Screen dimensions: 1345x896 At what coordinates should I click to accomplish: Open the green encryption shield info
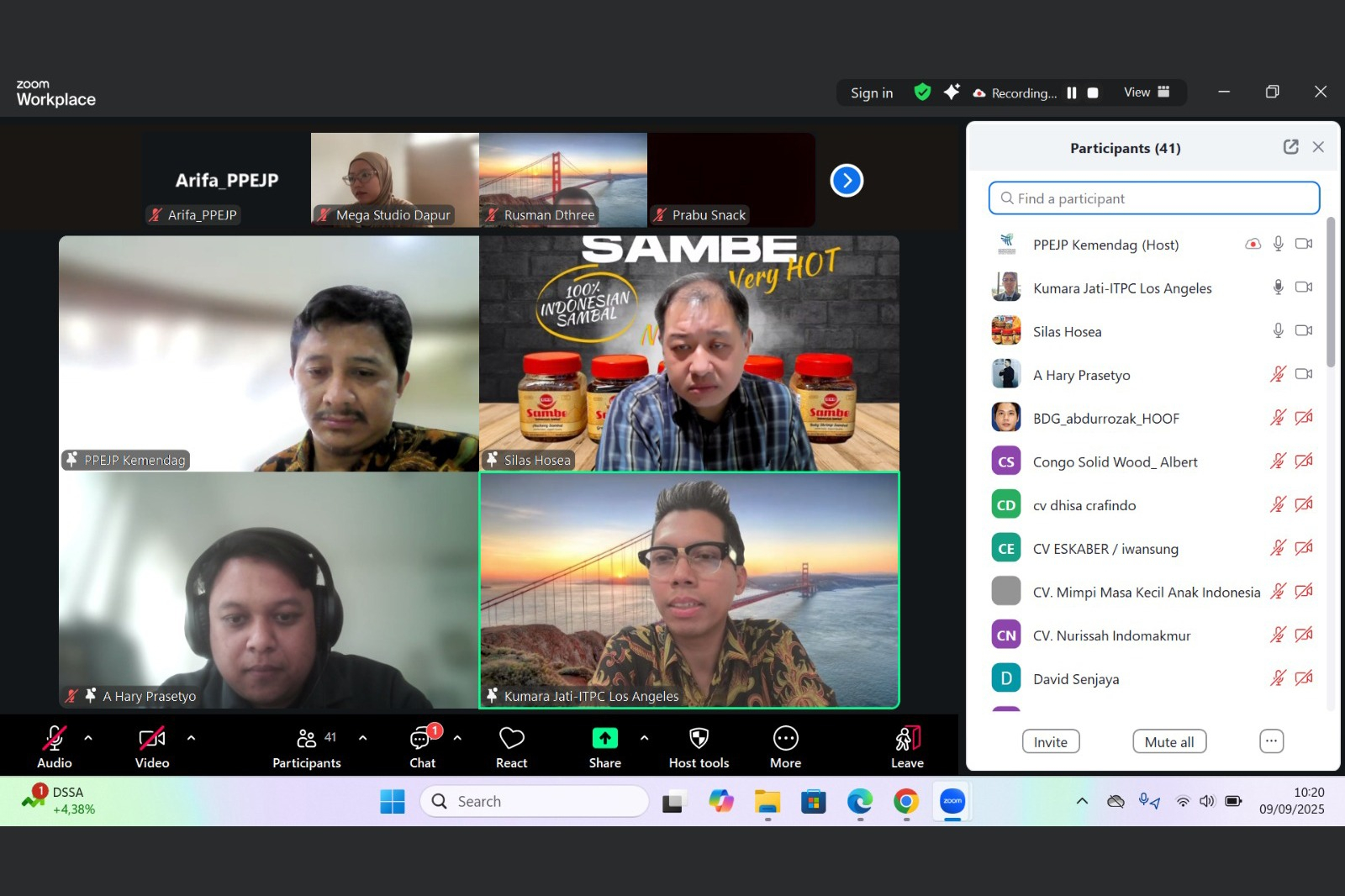point(922,92)
